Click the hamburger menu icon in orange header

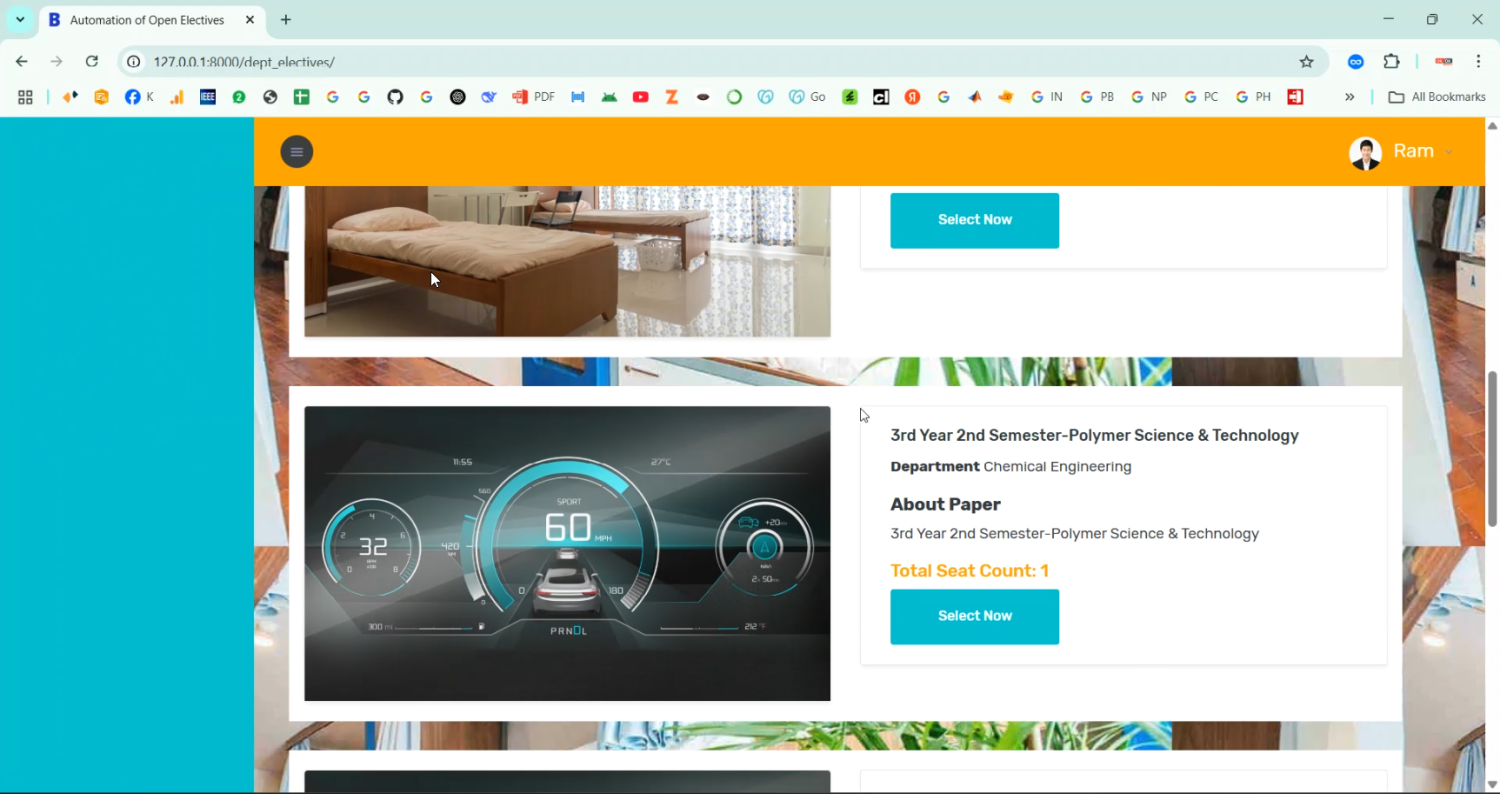click(296, 152)
